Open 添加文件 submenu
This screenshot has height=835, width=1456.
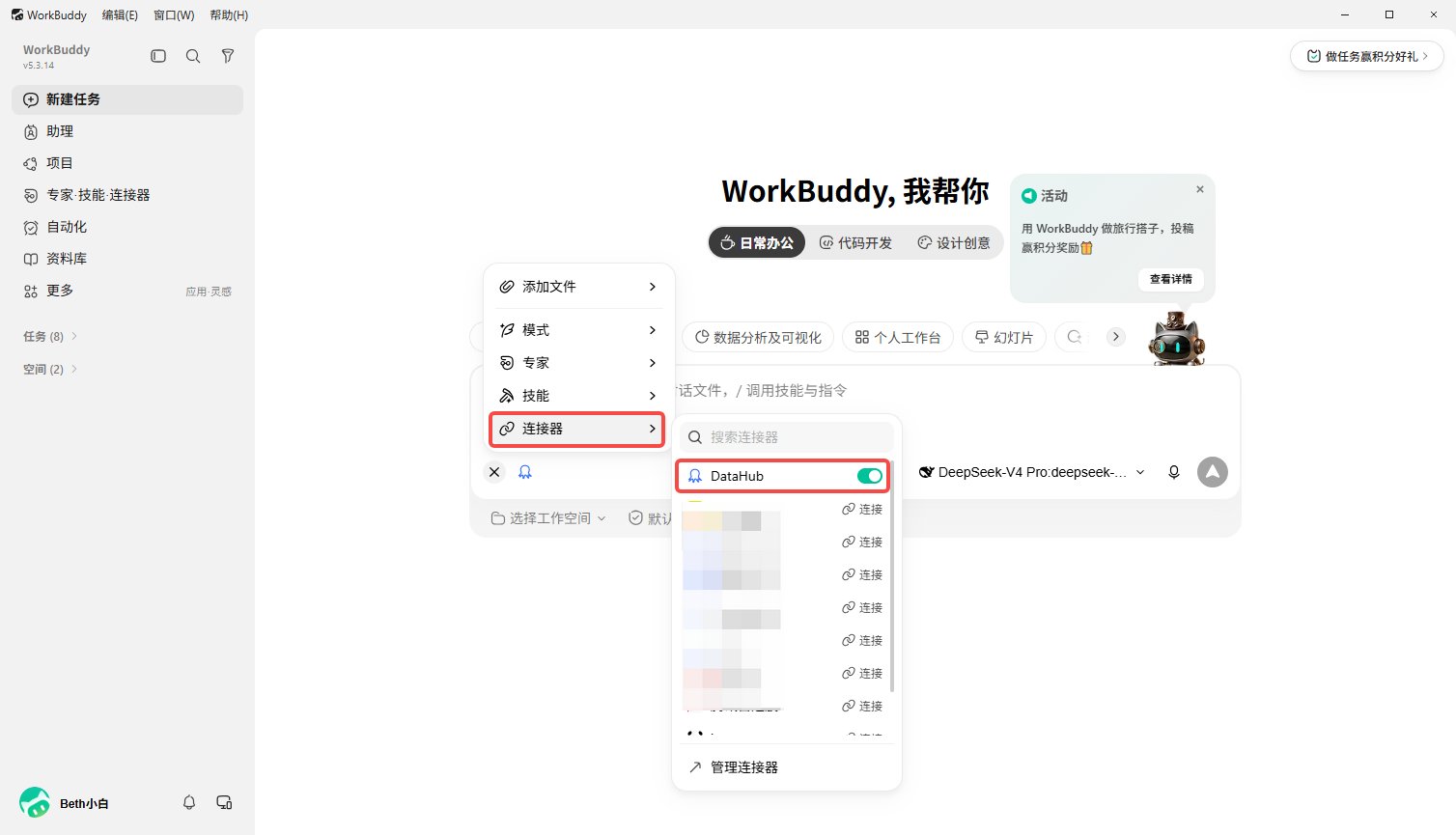(x=578, y=287)
